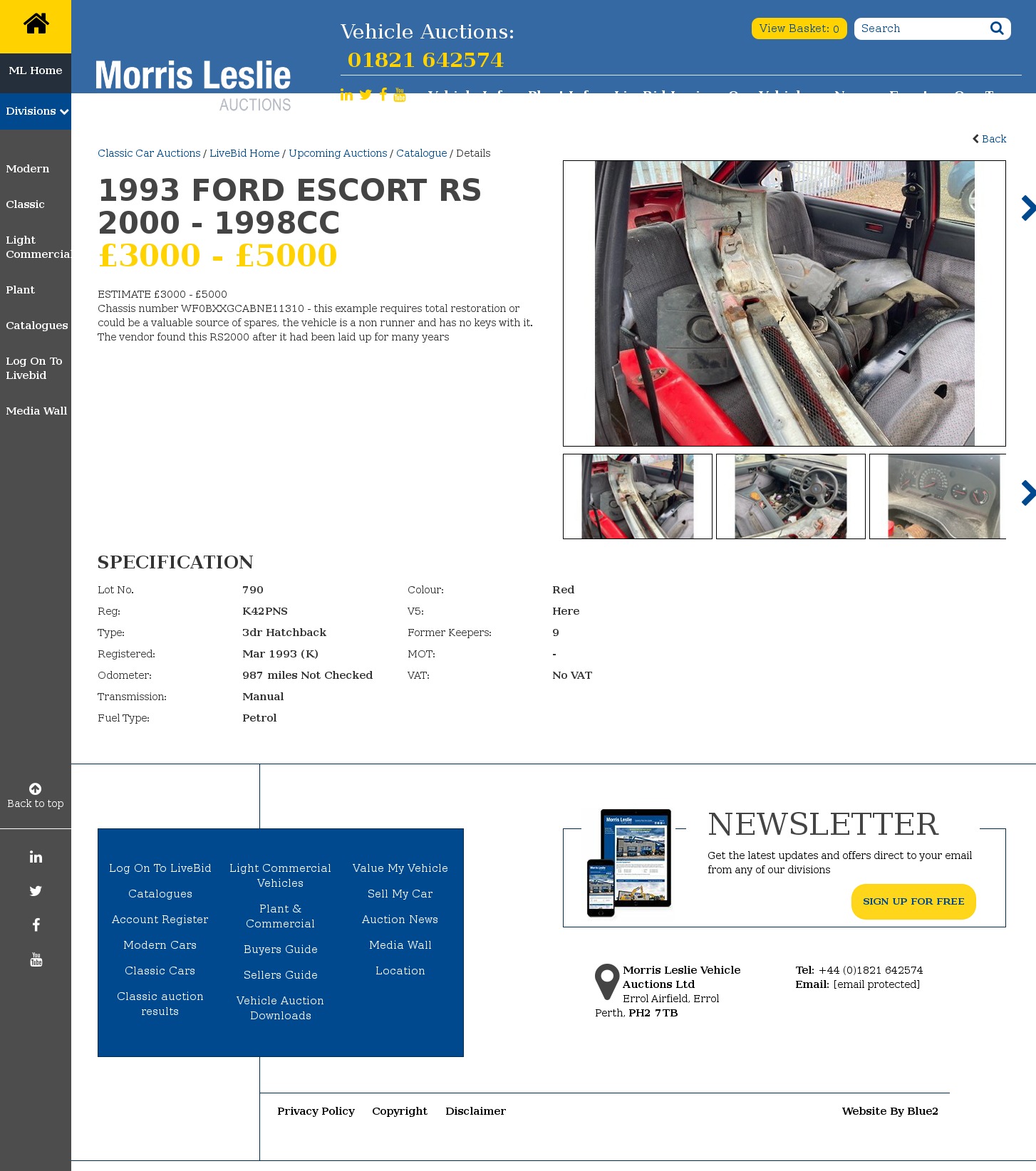Click the main vehicle photo

tap(784, 303)
